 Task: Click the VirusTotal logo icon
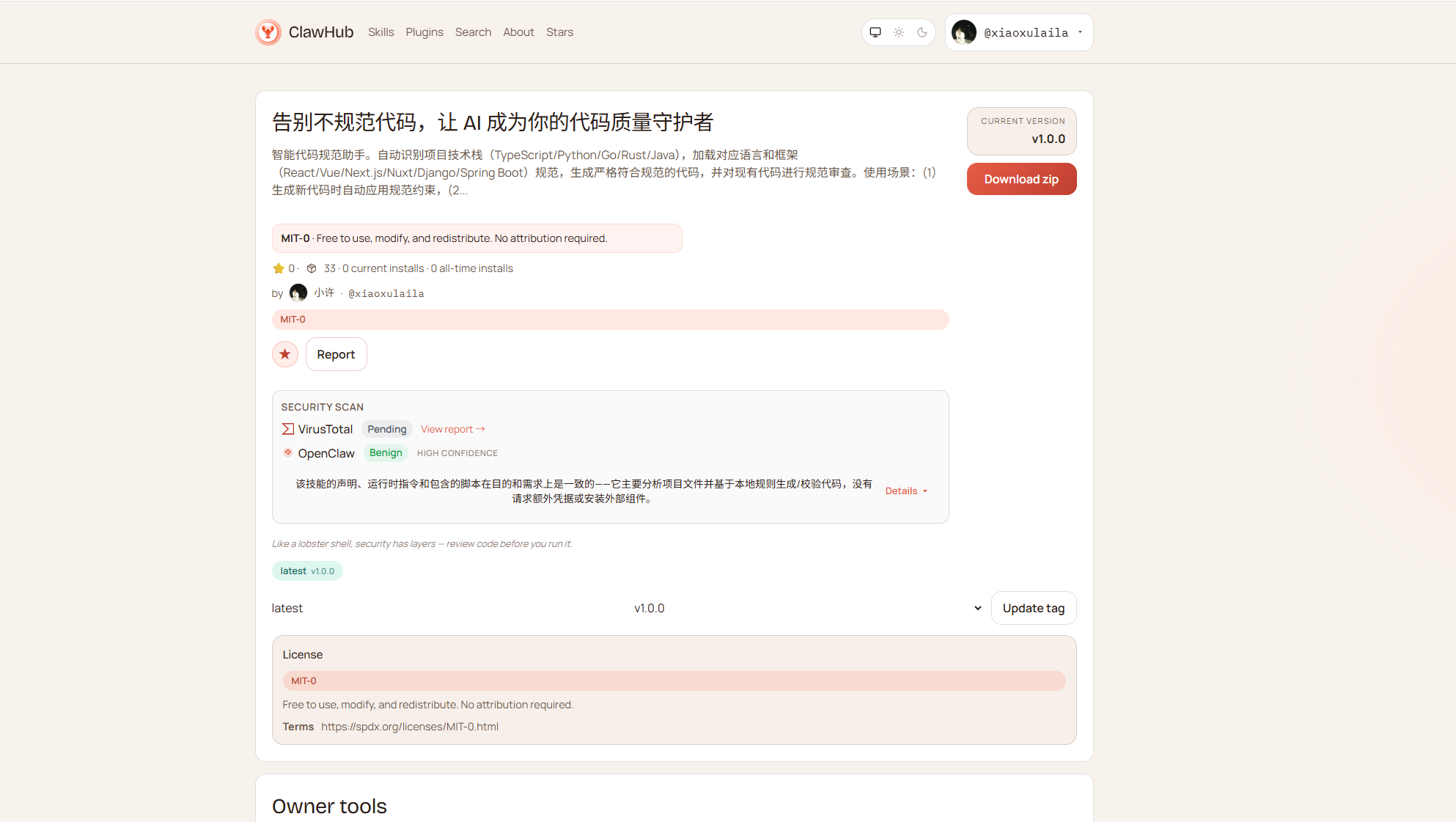pyautogui.click(x=288, y=429)
